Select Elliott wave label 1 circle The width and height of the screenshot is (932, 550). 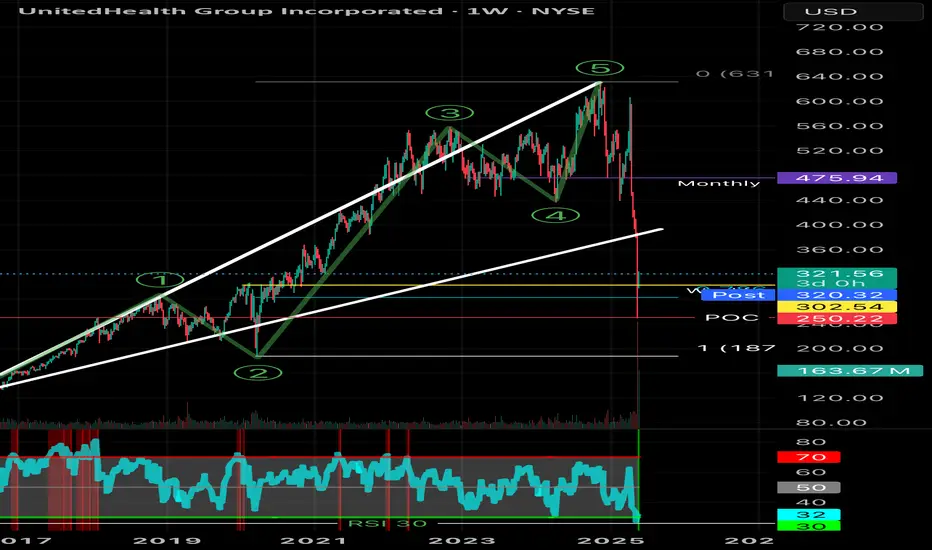tap(160, 280)
